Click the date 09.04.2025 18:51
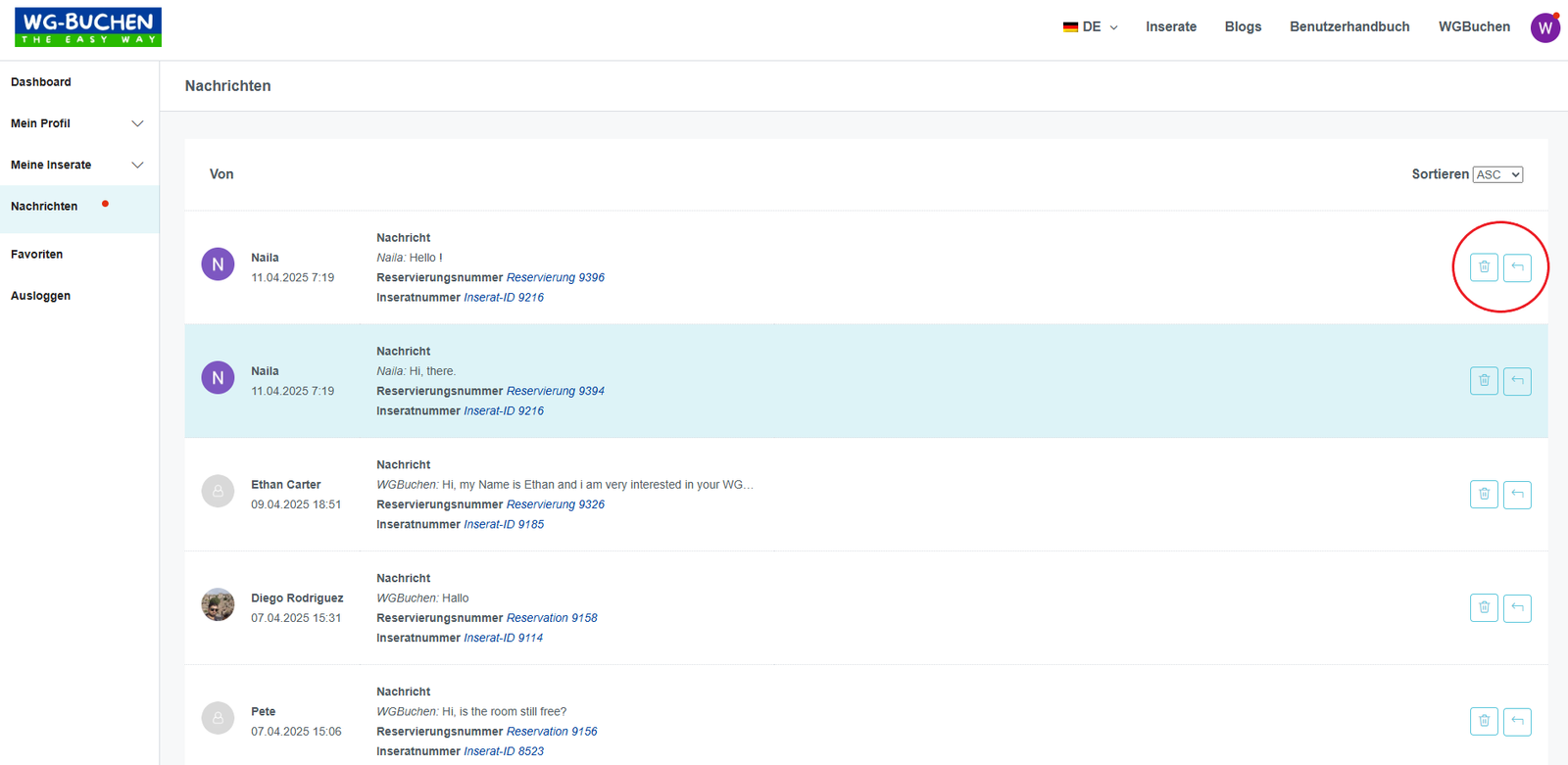Image resolution: width=1568 pixels, height=765 pixels. [x=296, y=505]
